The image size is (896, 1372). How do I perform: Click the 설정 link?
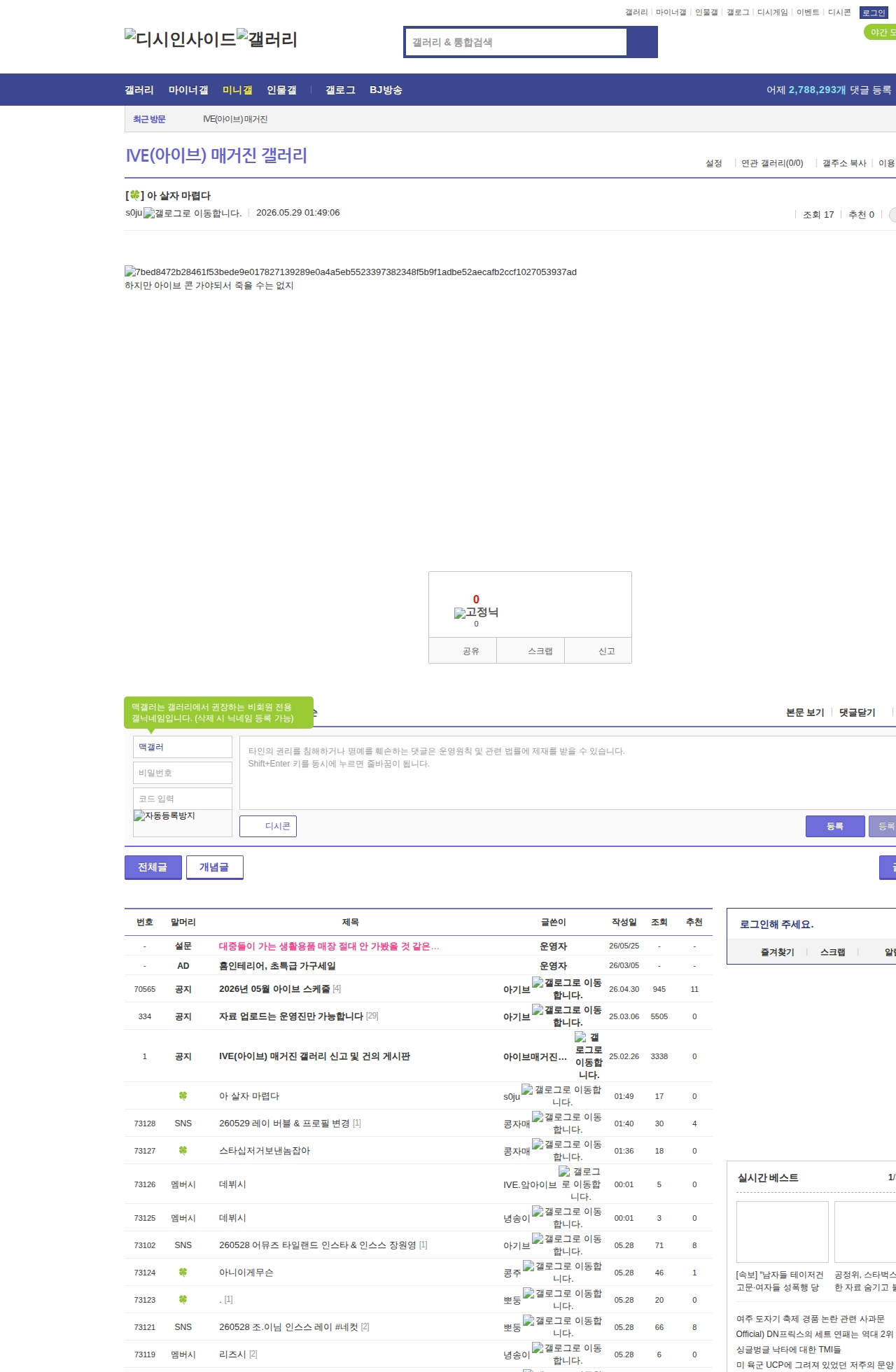click(x=714, y=163)
